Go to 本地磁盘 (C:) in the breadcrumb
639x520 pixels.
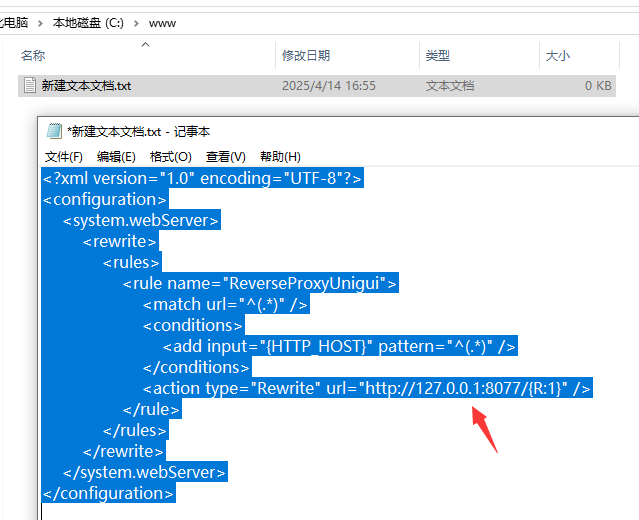pyautogui.click(x=89, y=21)
